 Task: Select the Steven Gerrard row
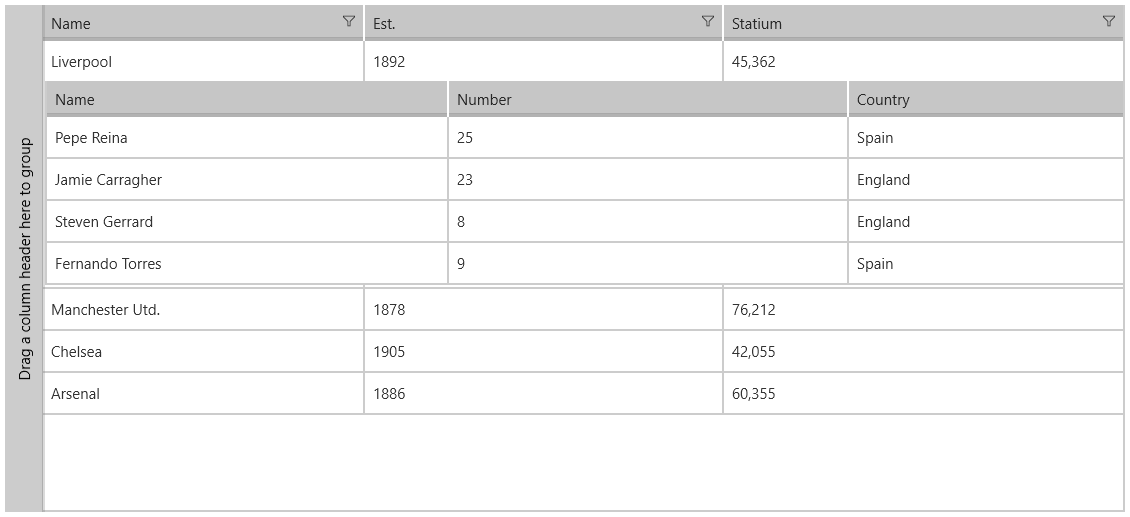coord(584,221)
